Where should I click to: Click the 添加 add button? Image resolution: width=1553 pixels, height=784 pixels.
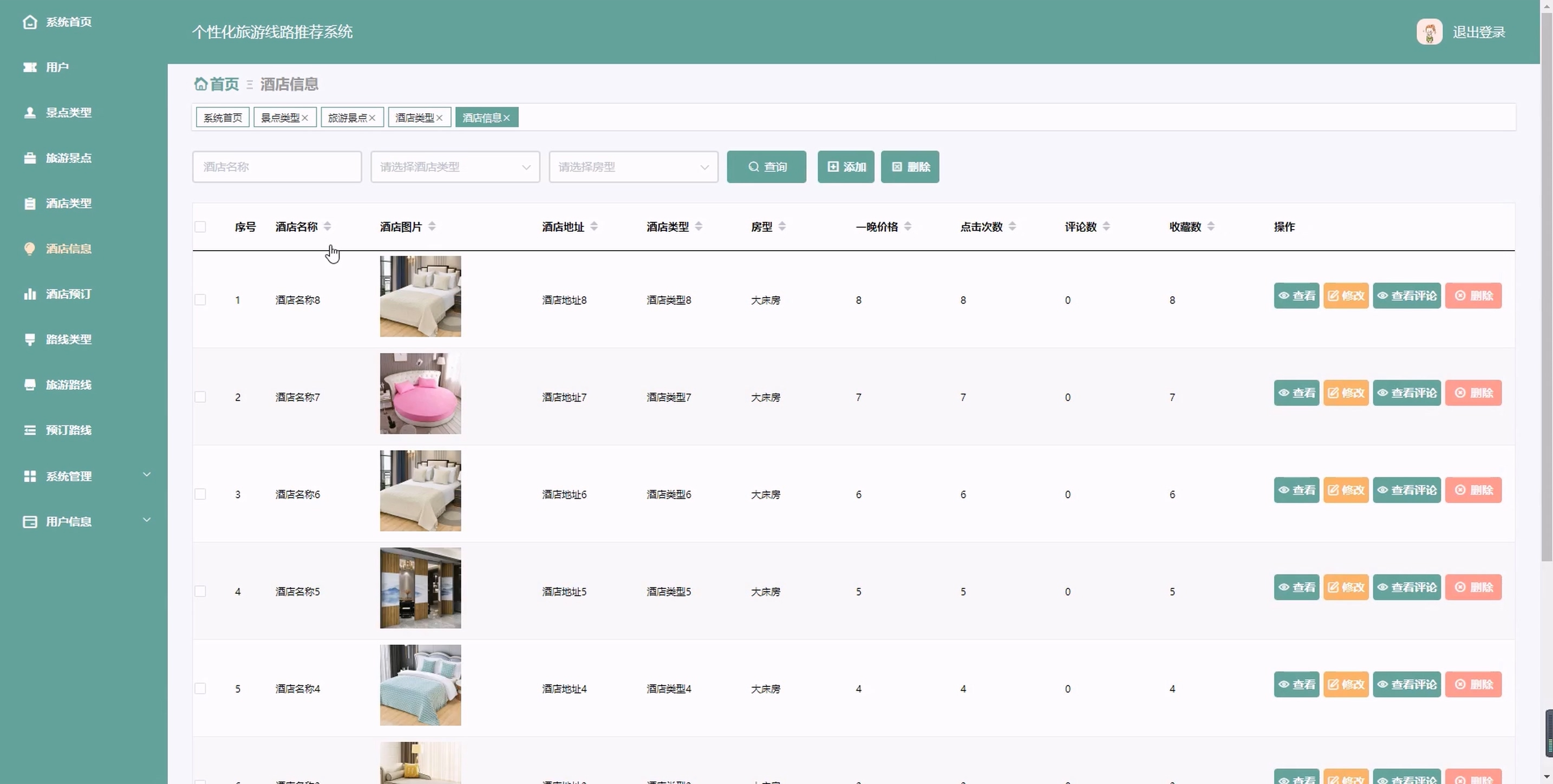point(846,167)
